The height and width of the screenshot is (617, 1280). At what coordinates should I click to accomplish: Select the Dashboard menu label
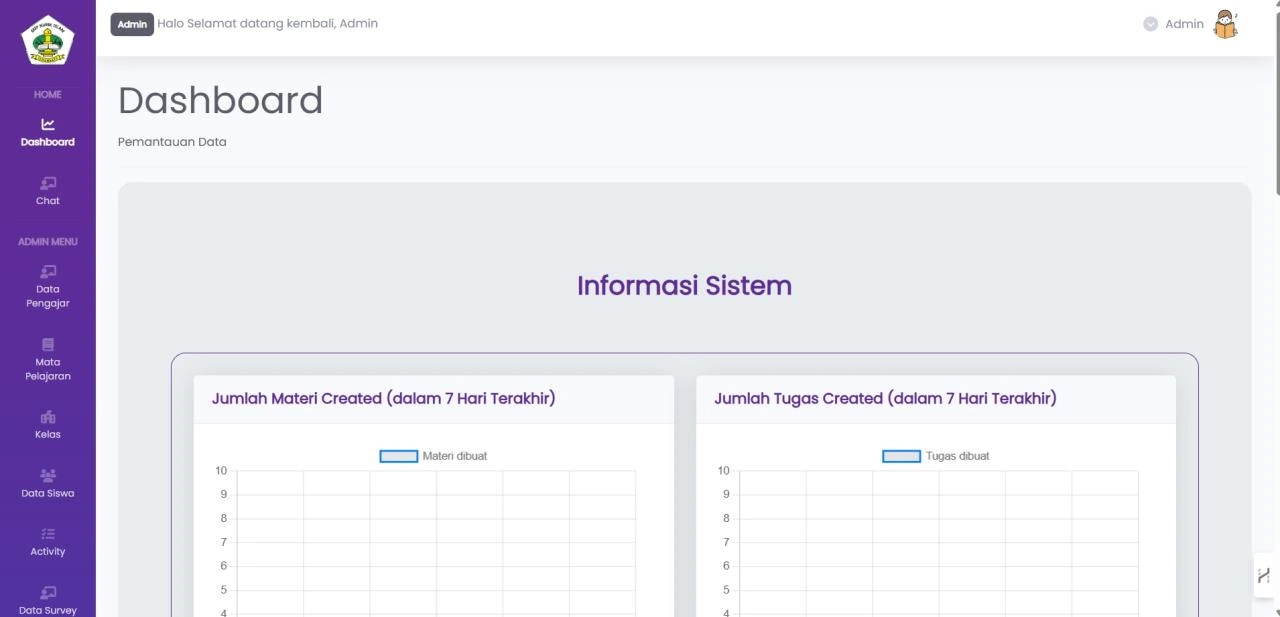coord(48,142)
